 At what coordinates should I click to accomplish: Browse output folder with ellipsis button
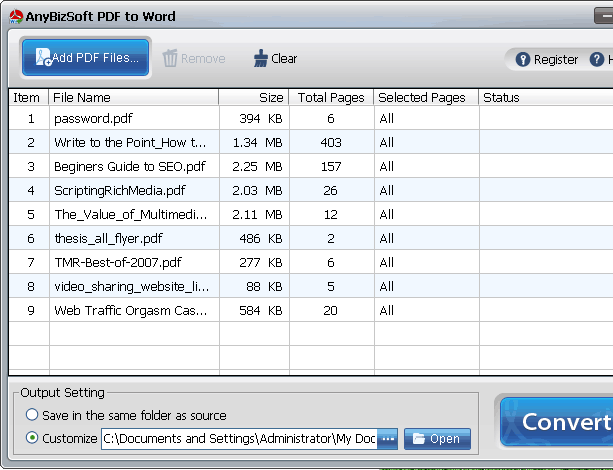(x=388, y=439)
